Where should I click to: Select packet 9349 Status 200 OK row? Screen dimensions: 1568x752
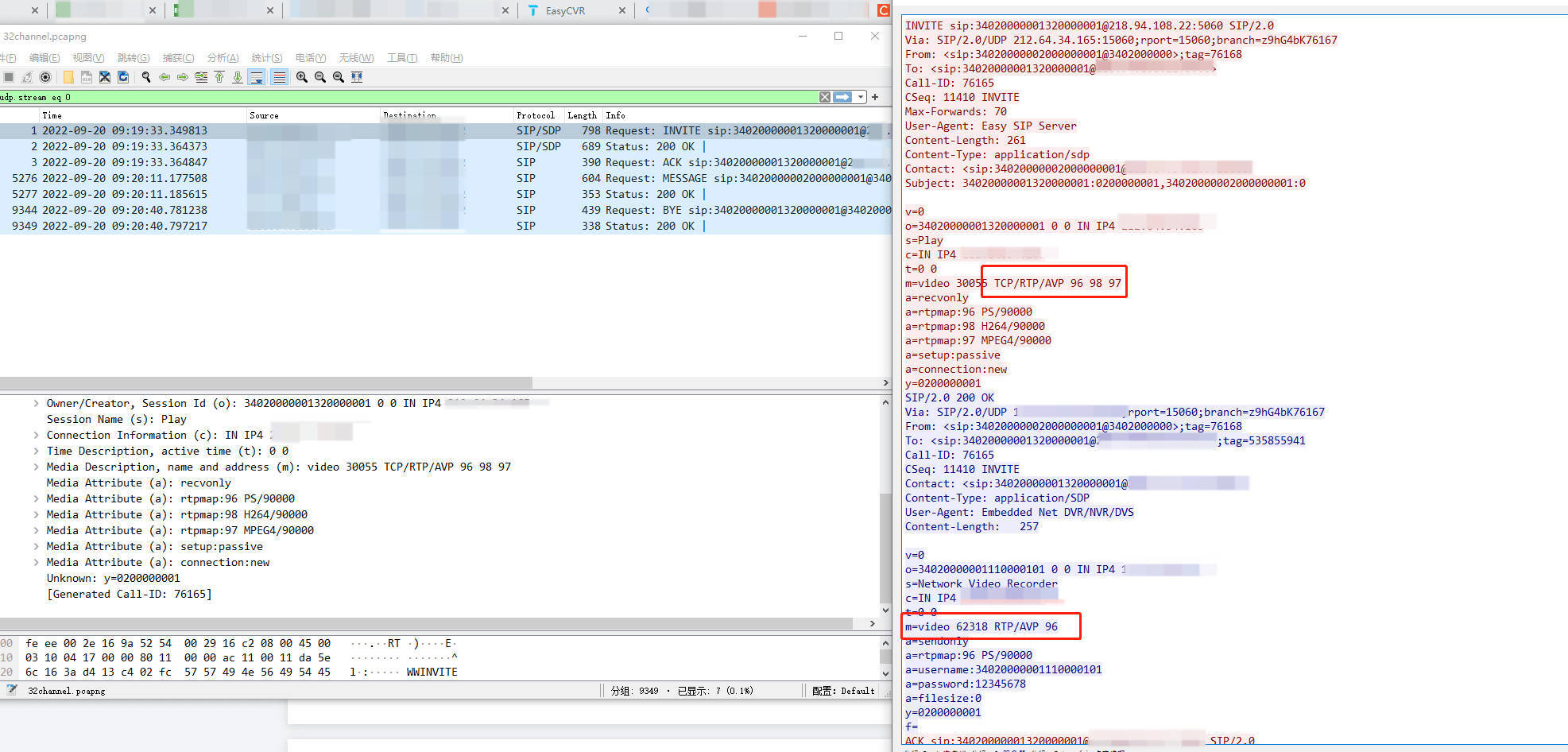[445, 226]
